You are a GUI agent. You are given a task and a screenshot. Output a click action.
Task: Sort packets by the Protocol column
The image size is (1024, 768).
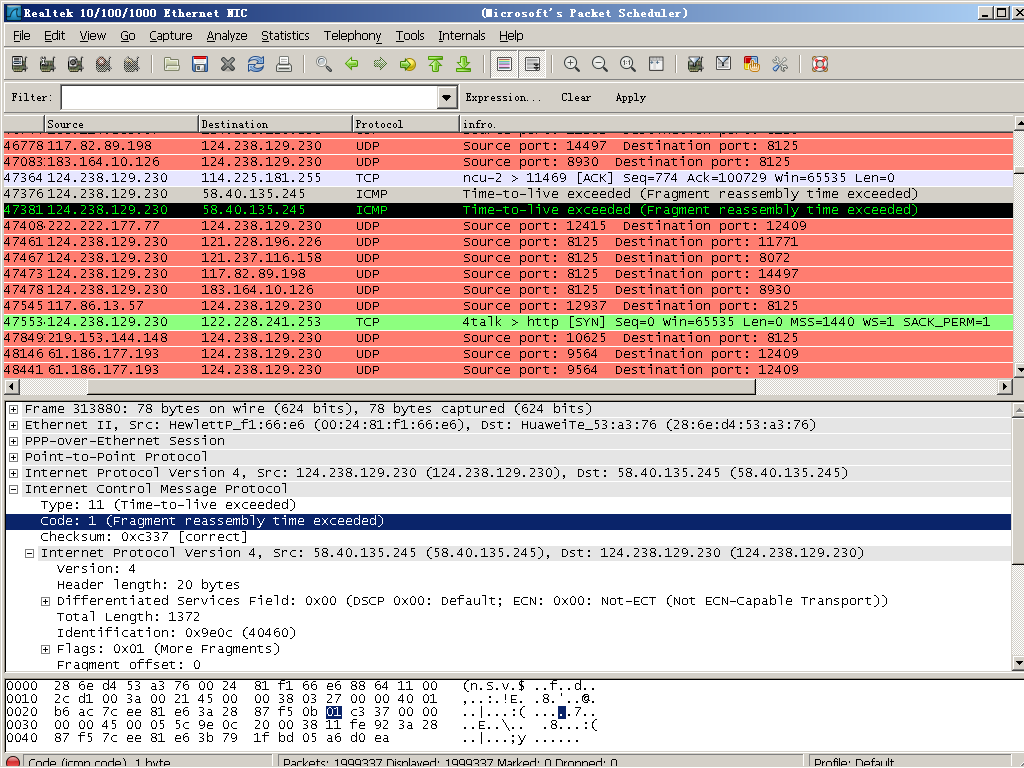click(406, 124)
